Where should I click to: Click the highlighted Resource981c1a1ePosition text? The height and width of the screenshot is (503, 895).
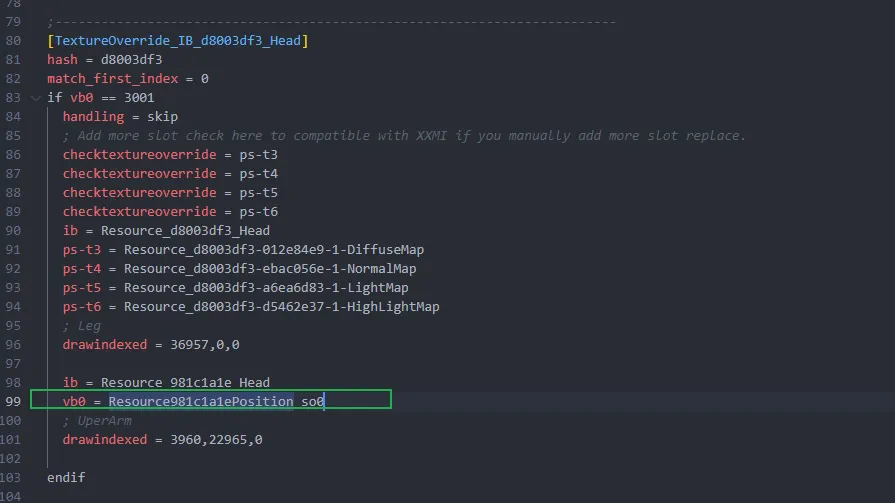(x=201, y=401)
